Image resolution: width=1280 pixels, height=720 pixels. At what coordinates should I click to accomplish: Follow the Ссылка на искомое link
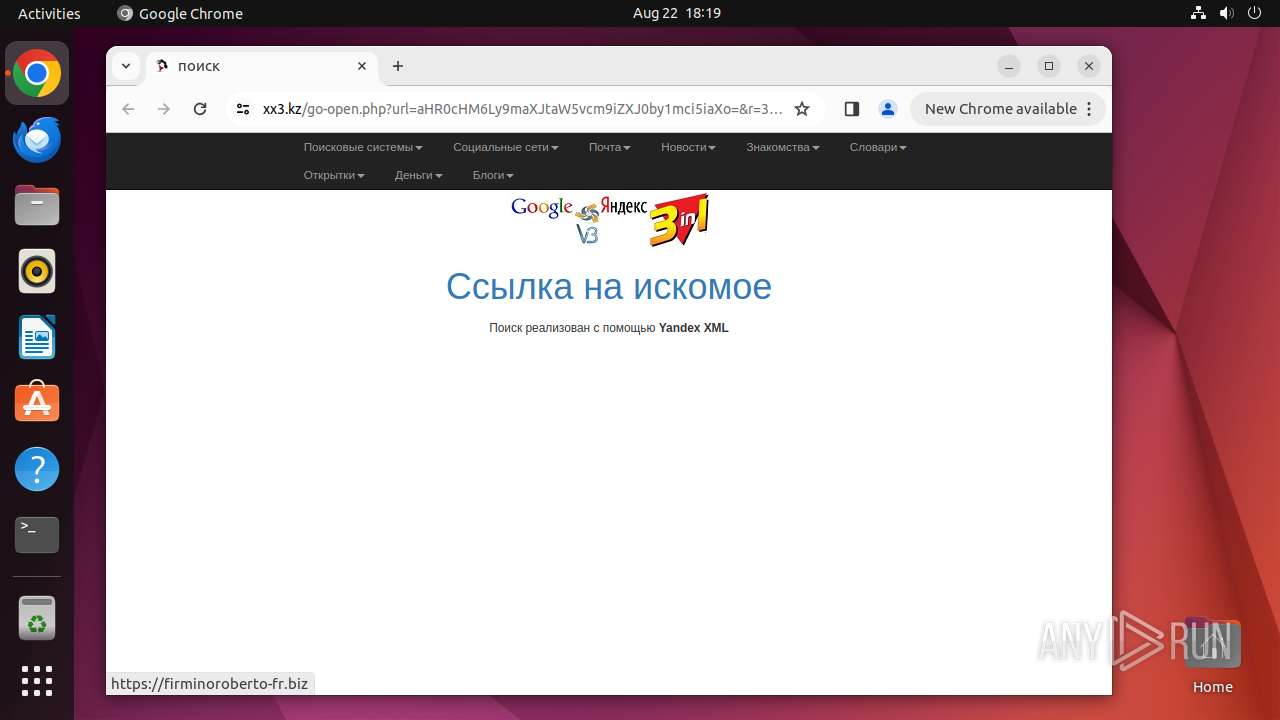608,287
